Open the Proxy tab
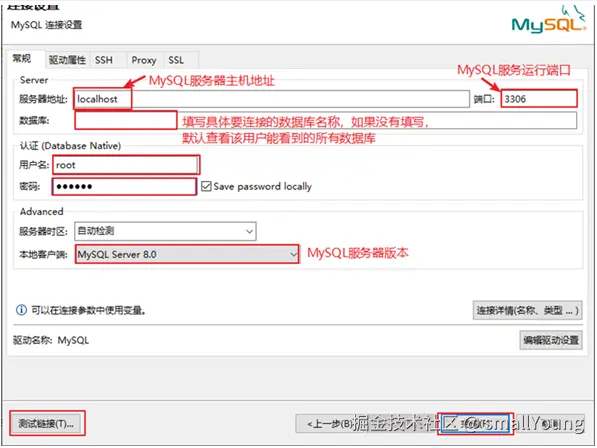The height and width of the screenshot is (448, 597). point(144,60)
